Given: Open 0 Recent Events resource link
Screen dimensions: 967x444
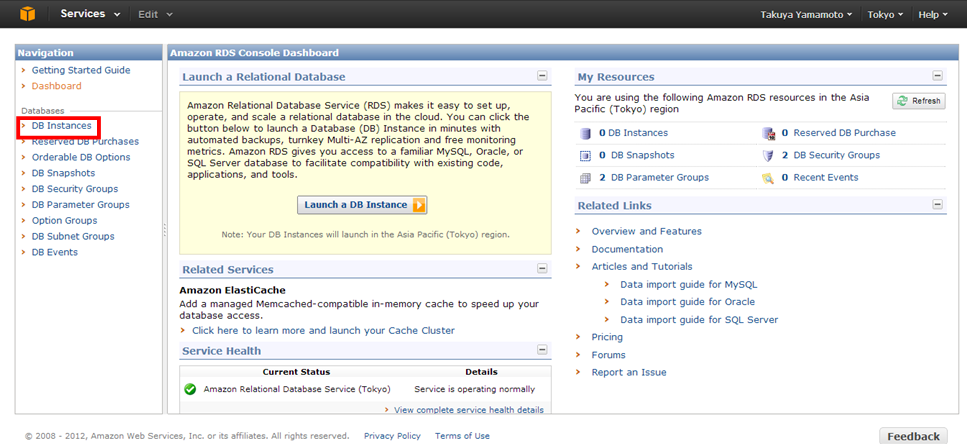Looking at the screenshot, I should point(820,178).
